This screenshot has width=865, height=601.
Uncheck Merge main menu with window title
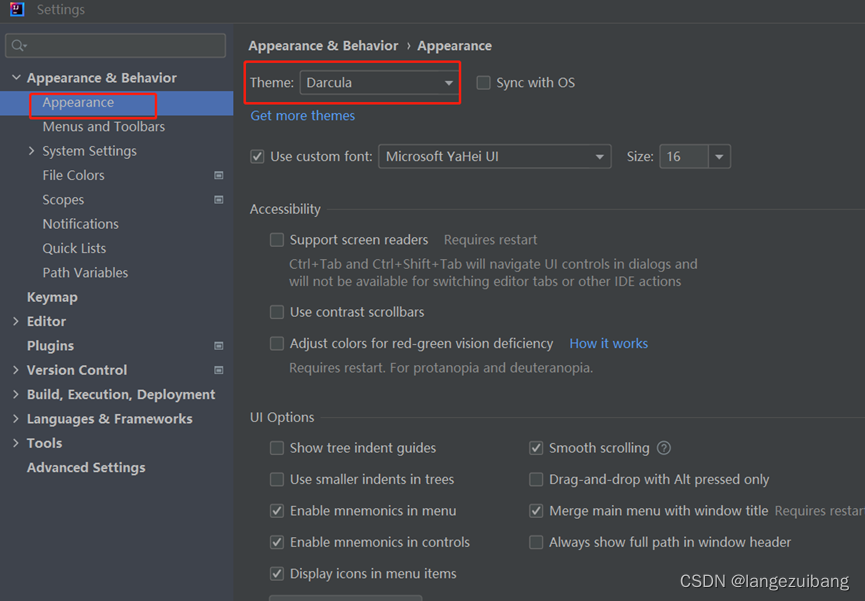pos(536,511)
